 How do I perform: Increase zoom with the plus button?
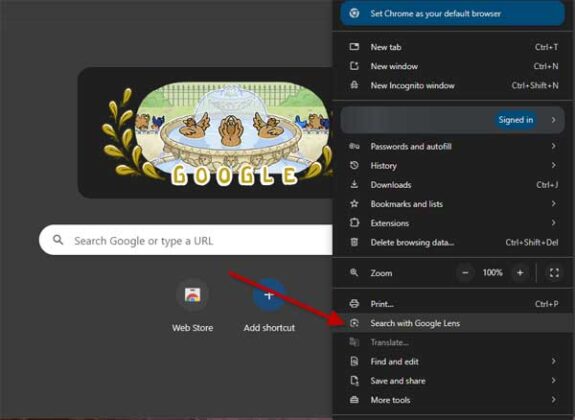pyautogui.click(x=520, y=273)
